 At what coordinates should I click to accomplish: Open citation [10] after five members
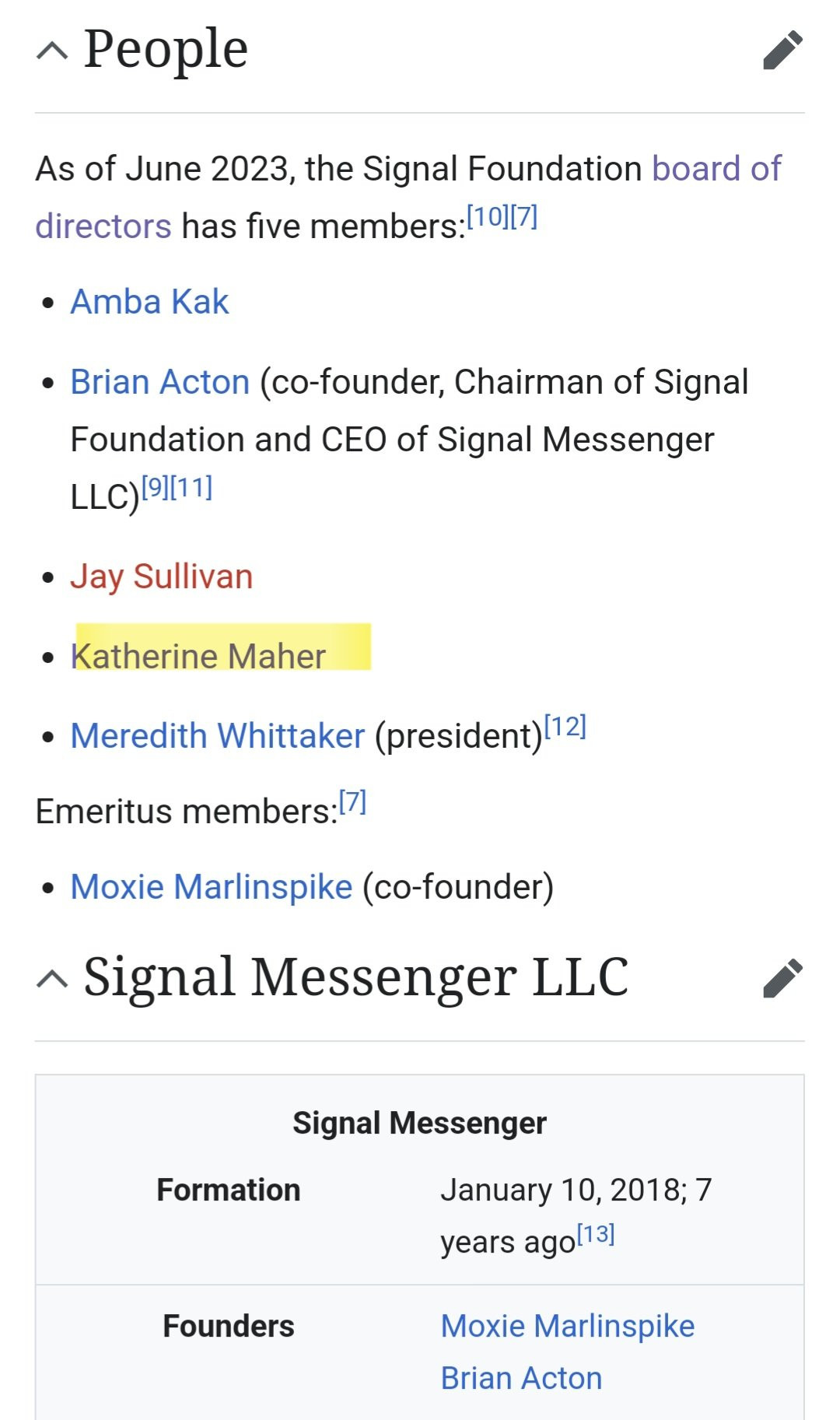[x=487, y=216]
